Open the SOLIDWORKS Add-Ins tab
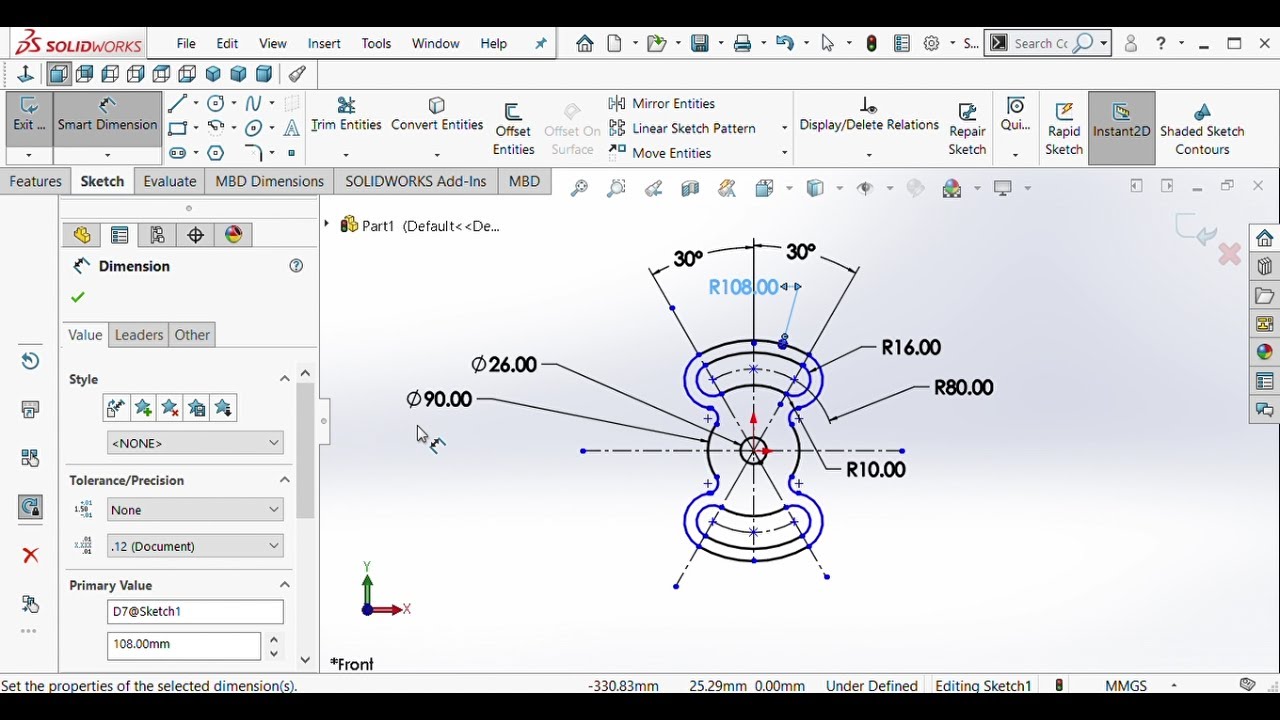 [416, 181]
